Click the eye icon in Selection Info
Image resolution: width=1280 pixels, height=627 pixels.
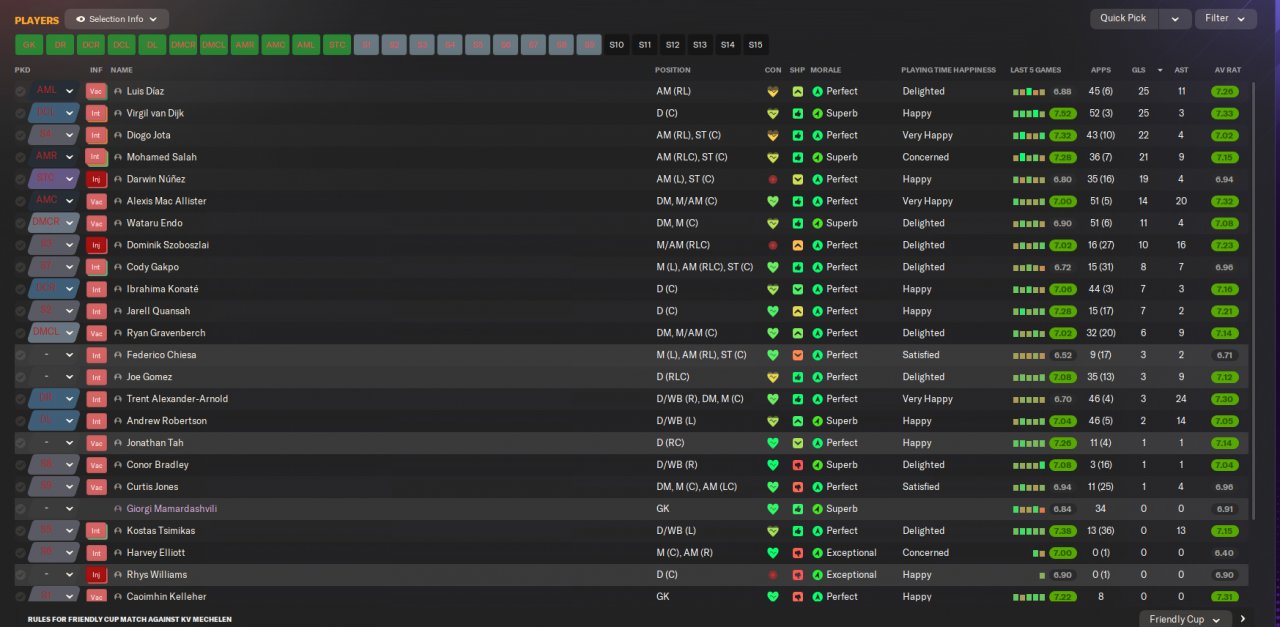point(80,19)
